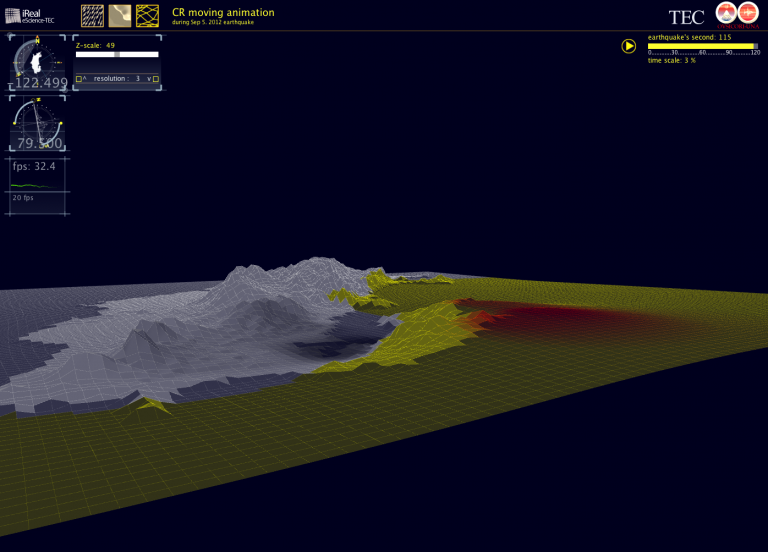This screenshot has width=768, height=552.
Task: Switch to the yellow wireframe mesh icon
Action: click(147, 15)
